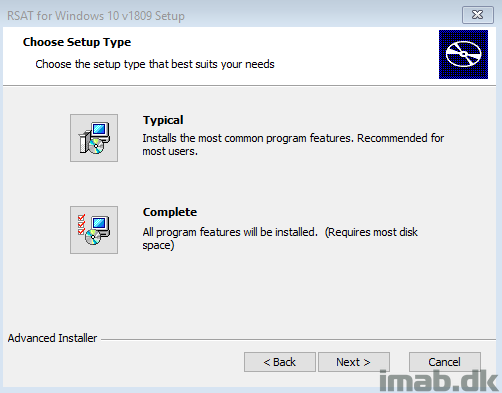Click the bold Complete heading label

pos(170,212)
